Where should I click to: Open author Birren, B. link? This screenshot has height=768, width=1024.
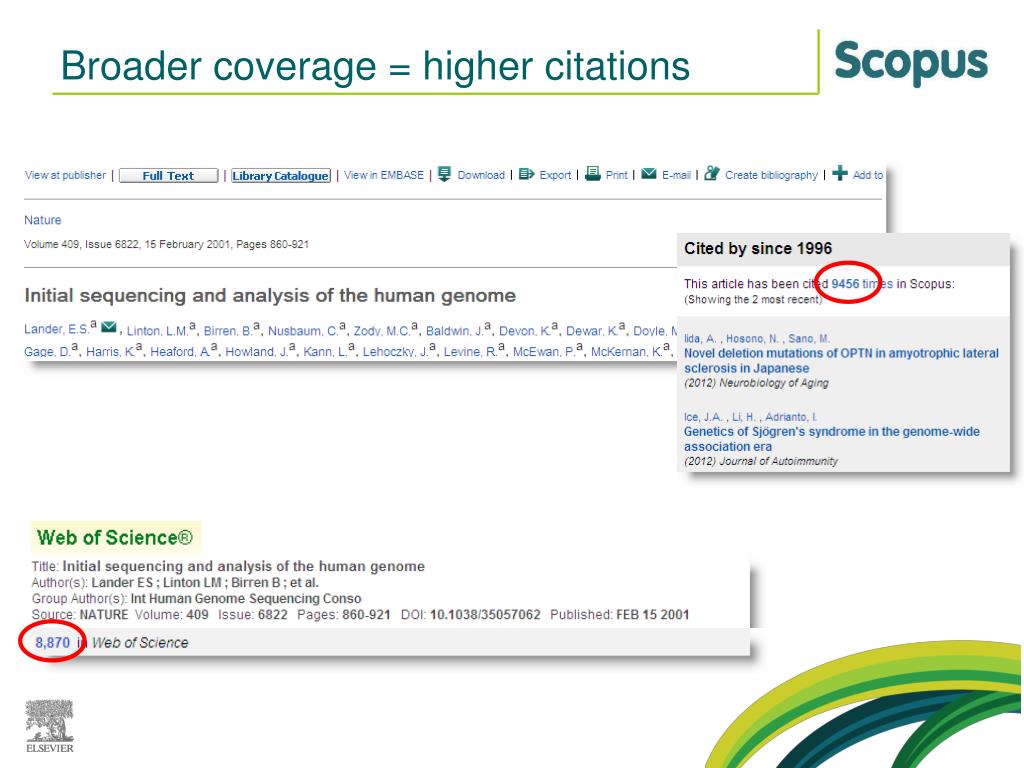point(227,331)
